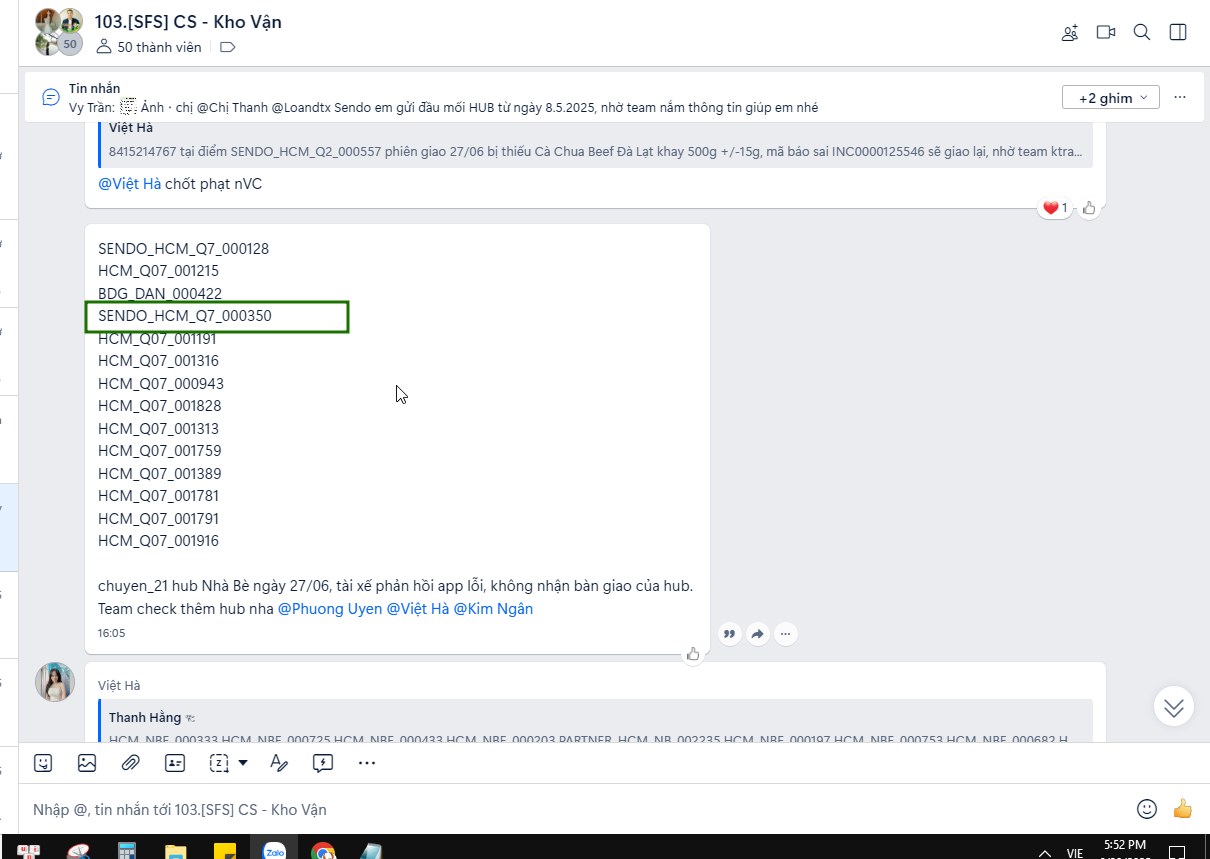The width and height of the screenshot is (1210, 859).
Task: Open the emoji picker in message box
Action: (1147, 808)
